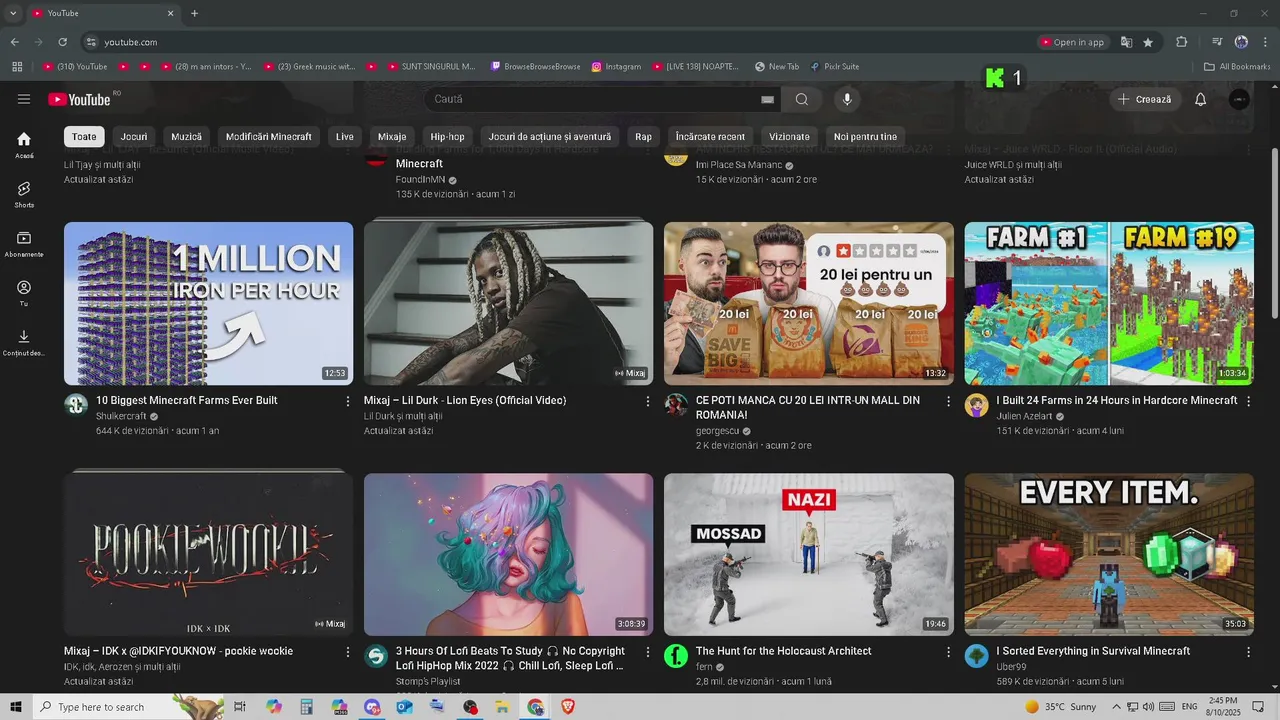Click Open in app in the address bar
1280x720 pixels.
pos(1072,42)
